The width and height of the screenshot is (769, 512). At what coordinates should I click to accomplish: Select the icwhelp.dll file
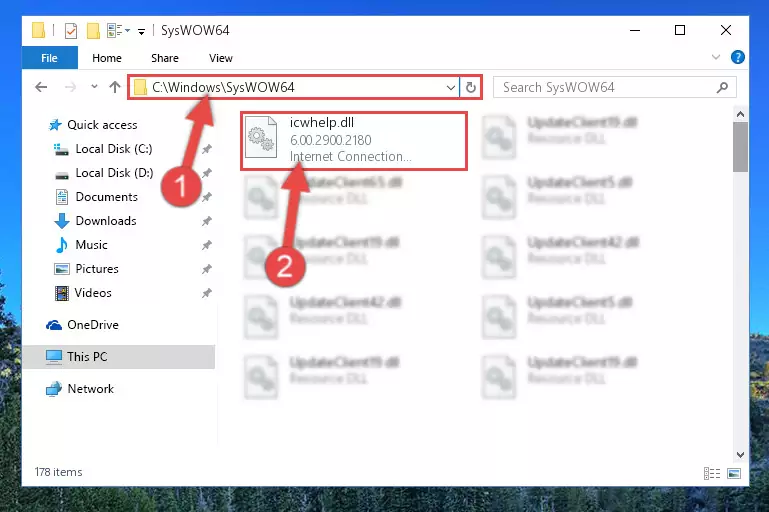click(x=354, y=141)
